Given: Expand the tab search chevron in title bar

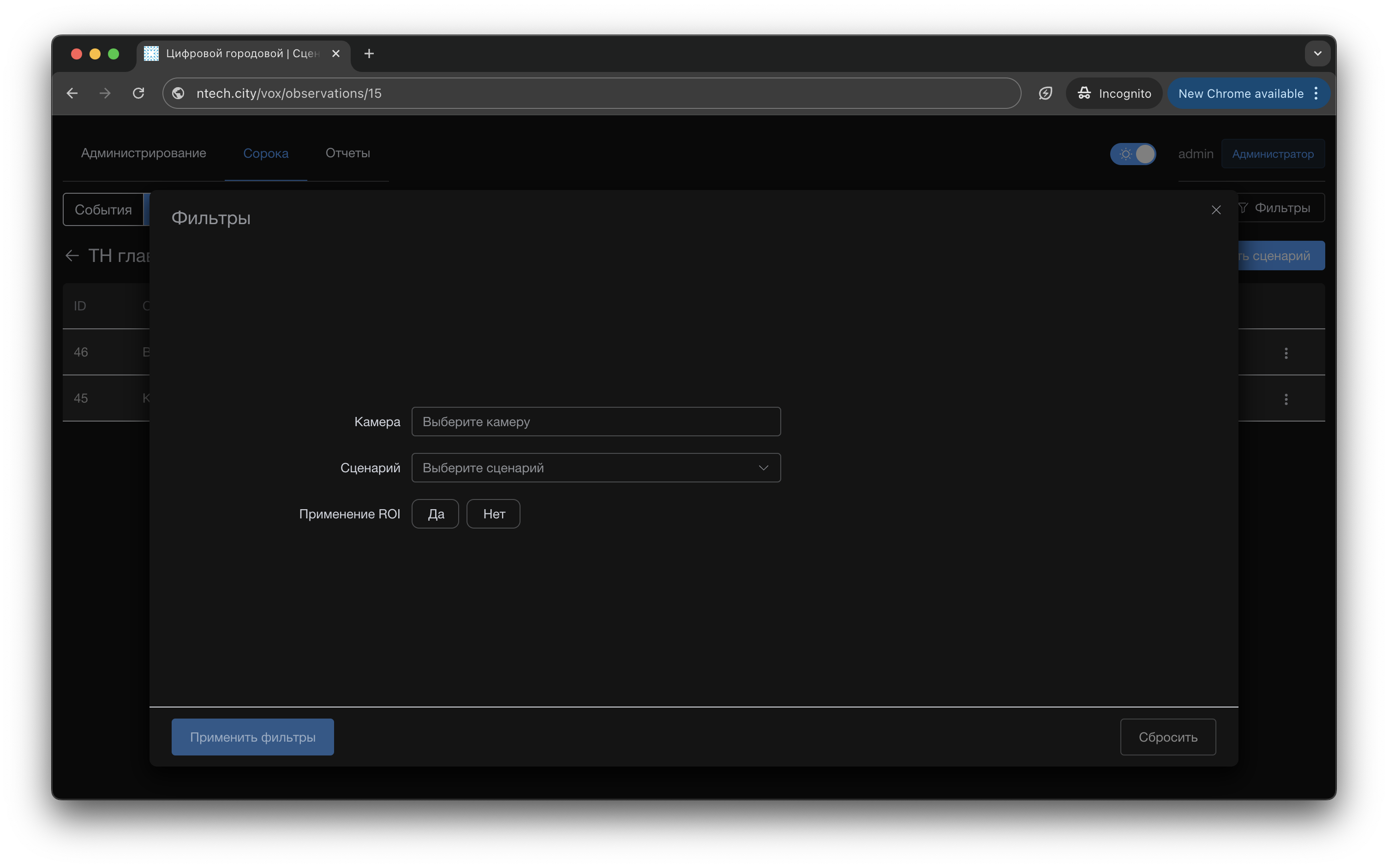Looking at the screenshot, I should [x=1317, y=54].
